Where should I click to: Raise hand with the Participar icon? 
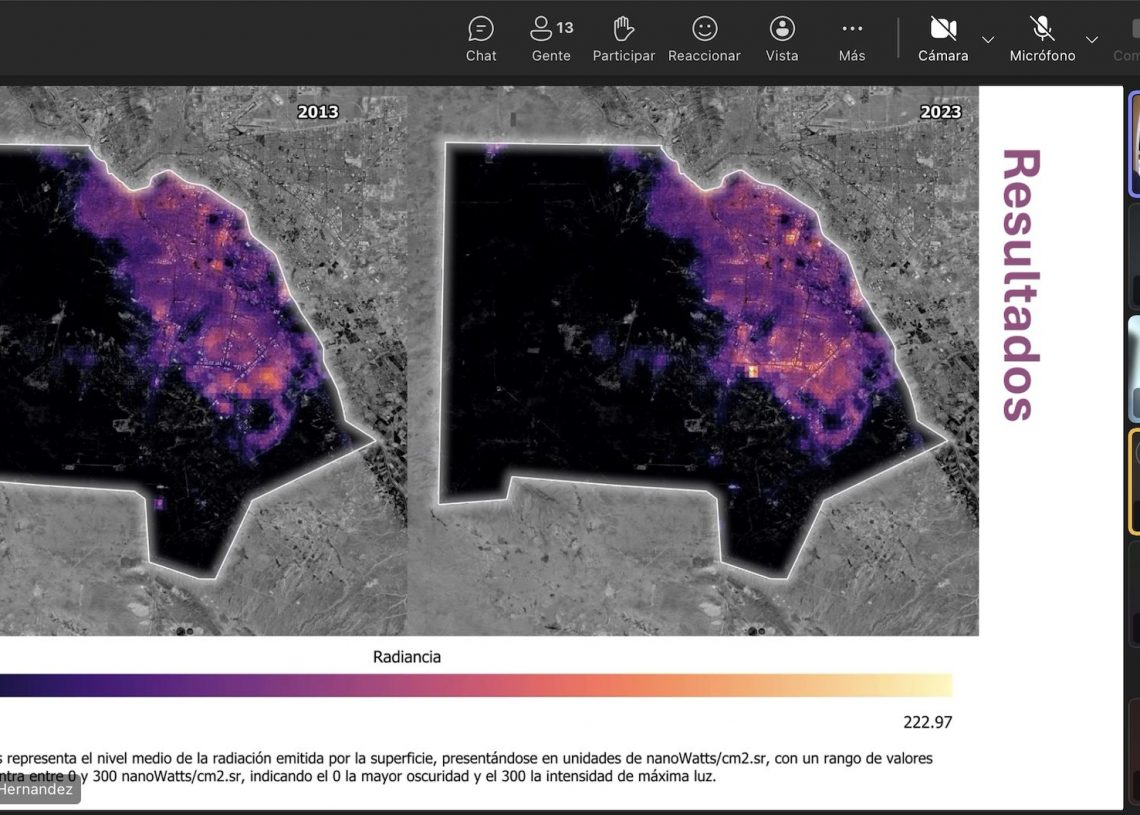coord(623,39)
